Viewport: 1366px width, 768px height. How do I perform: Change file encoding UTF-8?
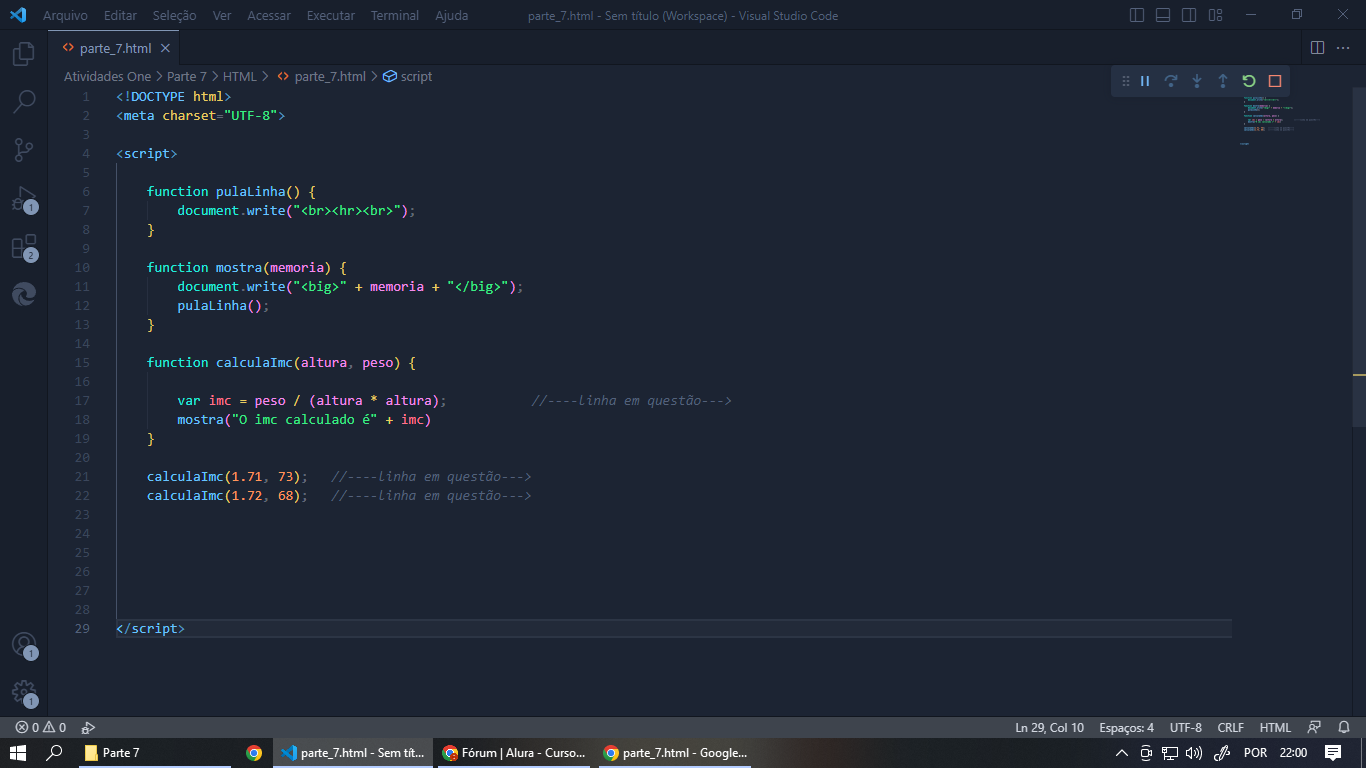[x=1186, y=727]
